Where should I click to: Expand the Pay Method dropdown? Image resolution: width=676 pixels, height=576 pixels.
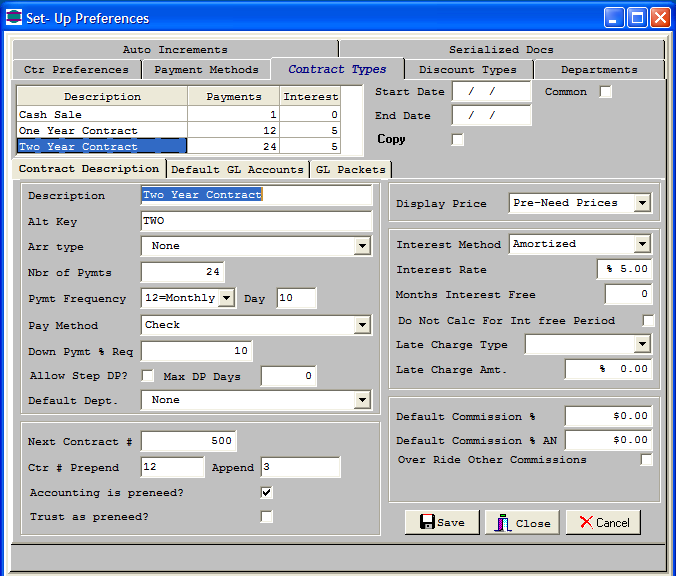[x=362, y=325]
